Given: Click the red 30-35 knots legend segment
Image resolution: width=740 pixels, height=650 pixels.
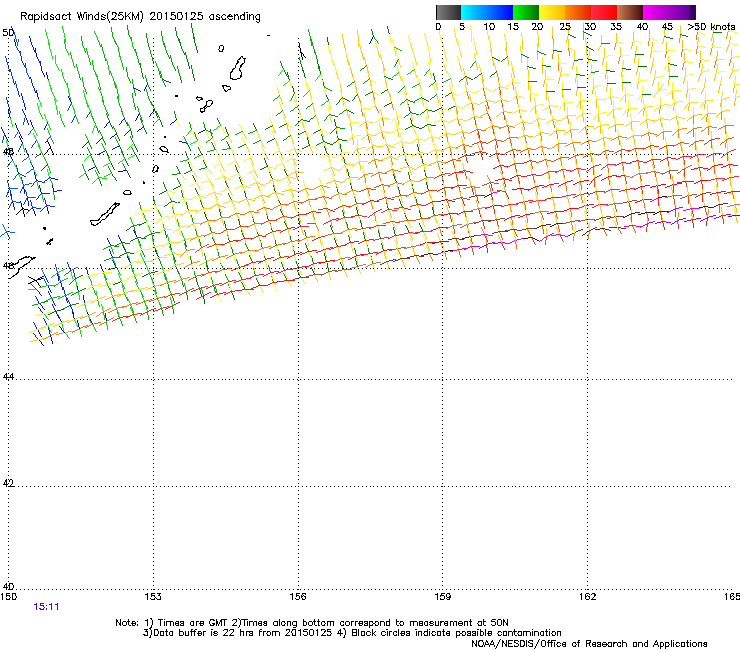Looking at the screenshot, I should tap(604, 12).
